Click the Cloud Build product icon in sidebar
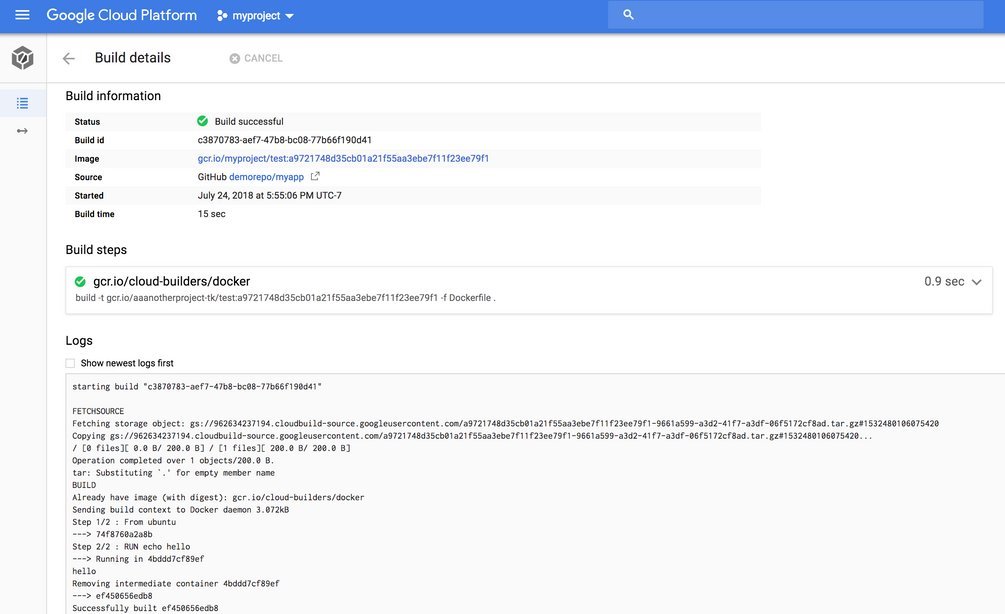Image resolution: width=1005 pixels, height=614 pixels. 20,57
